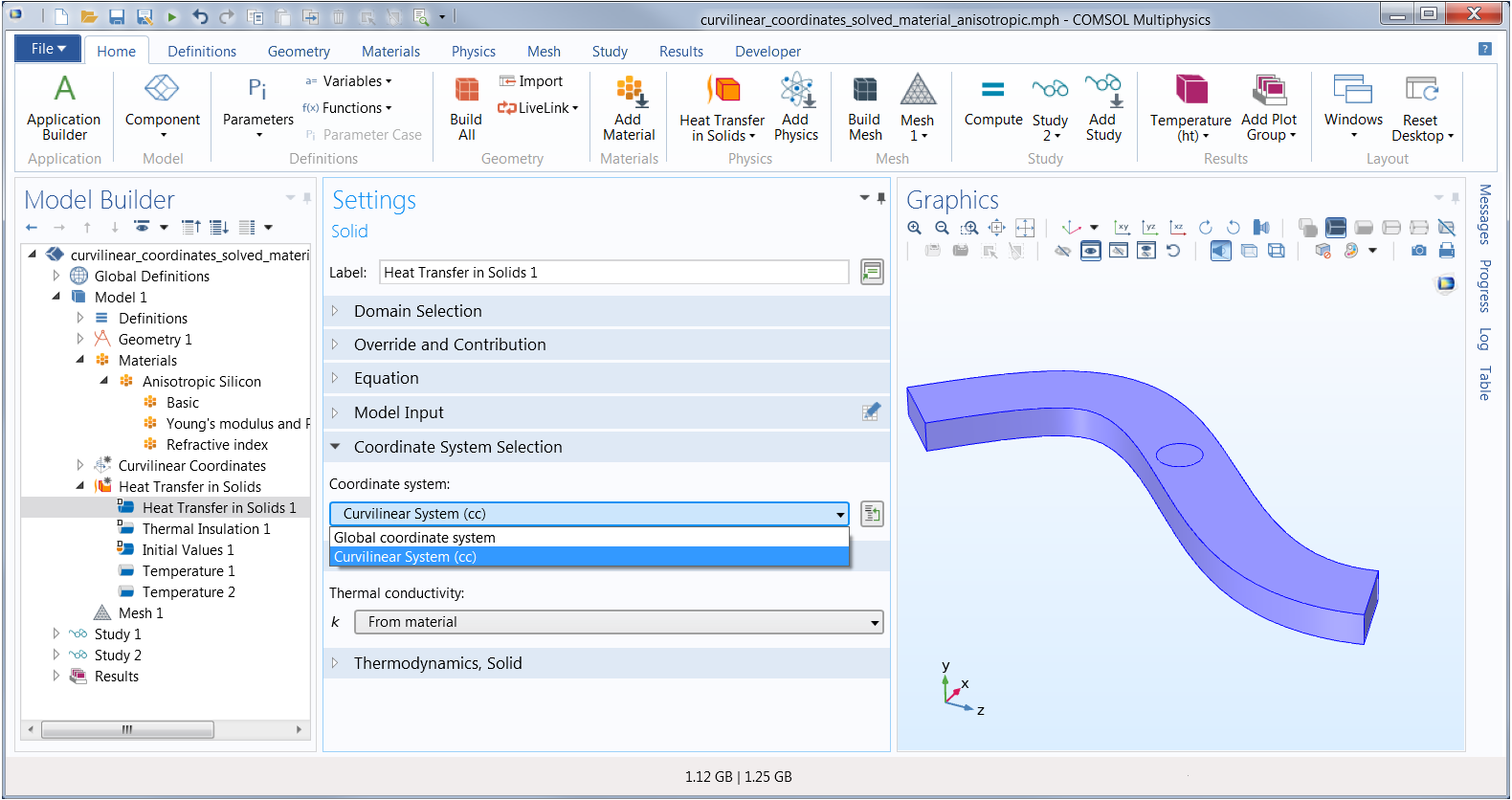Click the green Run arrow in quick access toolbar
The width and height of the screenshot is (1512, 800).
pos(172,16)
